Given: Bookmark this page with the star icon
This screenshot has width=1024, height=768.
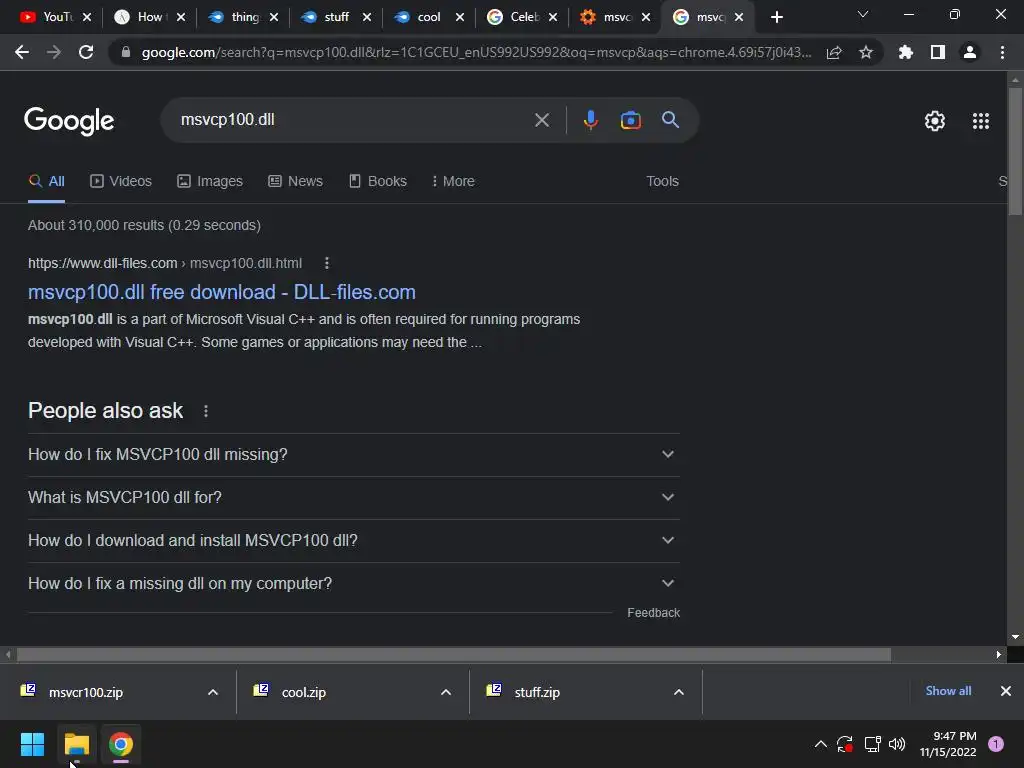Looking at the screenshot, I should pos(866,52).
